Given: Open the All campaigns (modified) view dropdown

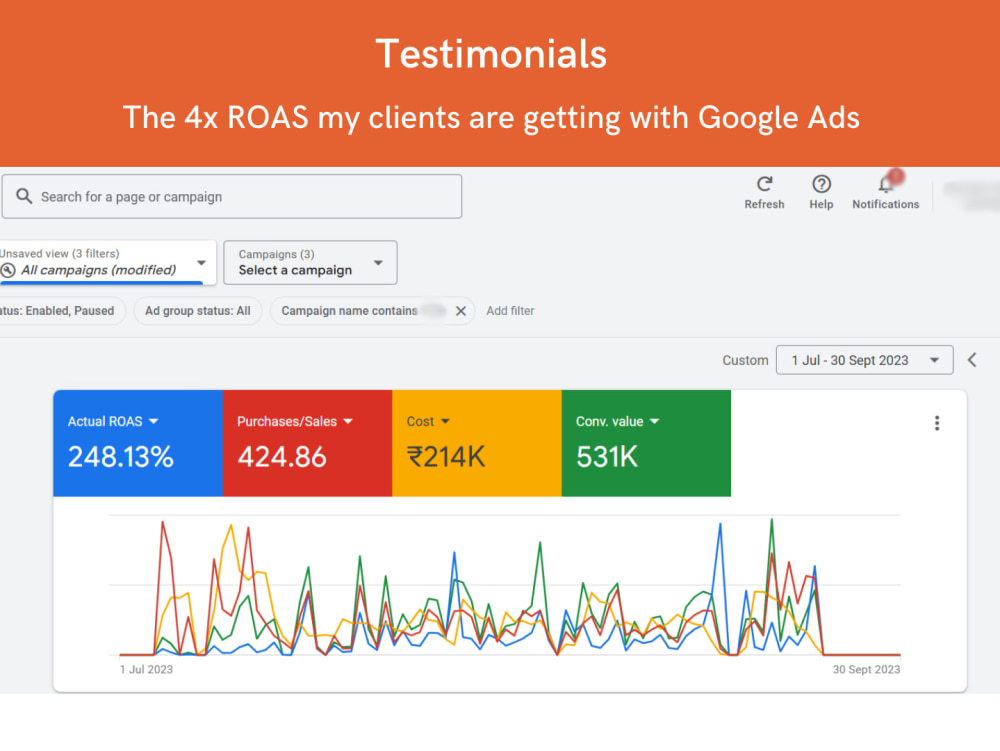Looking at the screenshot, I should coord(108,262).
